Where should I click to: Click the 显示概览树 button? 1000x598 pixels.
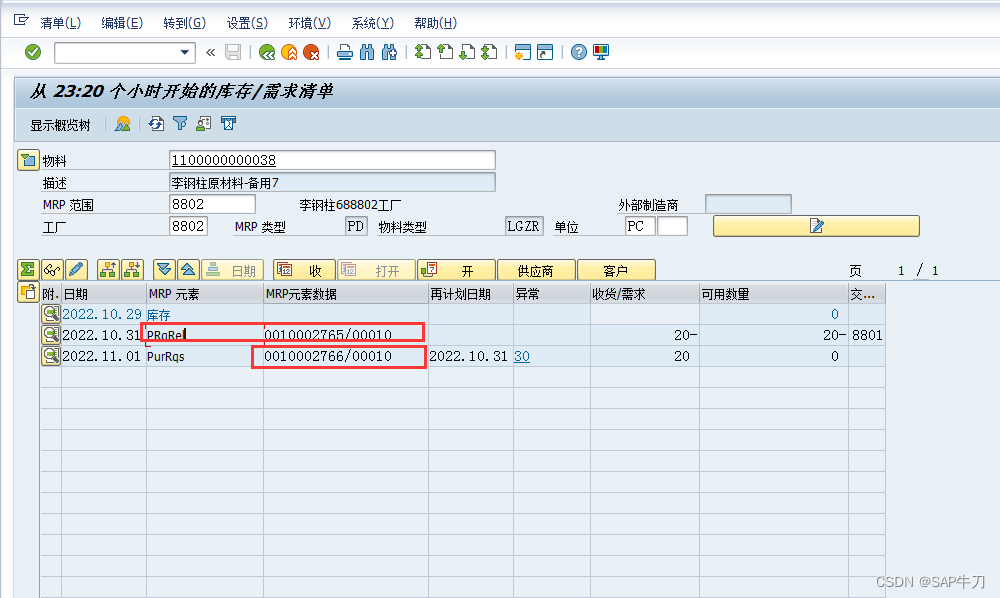click(60, 125)
